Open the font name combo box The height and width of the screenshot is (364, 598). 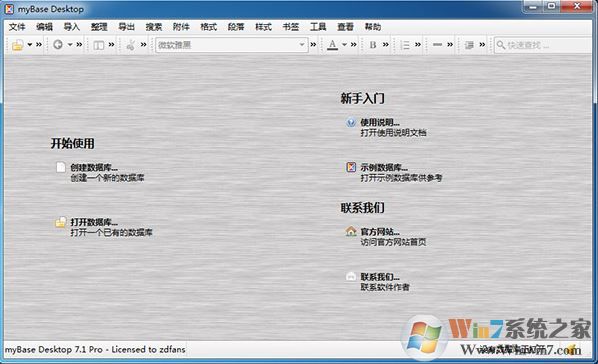pos(231,45)
